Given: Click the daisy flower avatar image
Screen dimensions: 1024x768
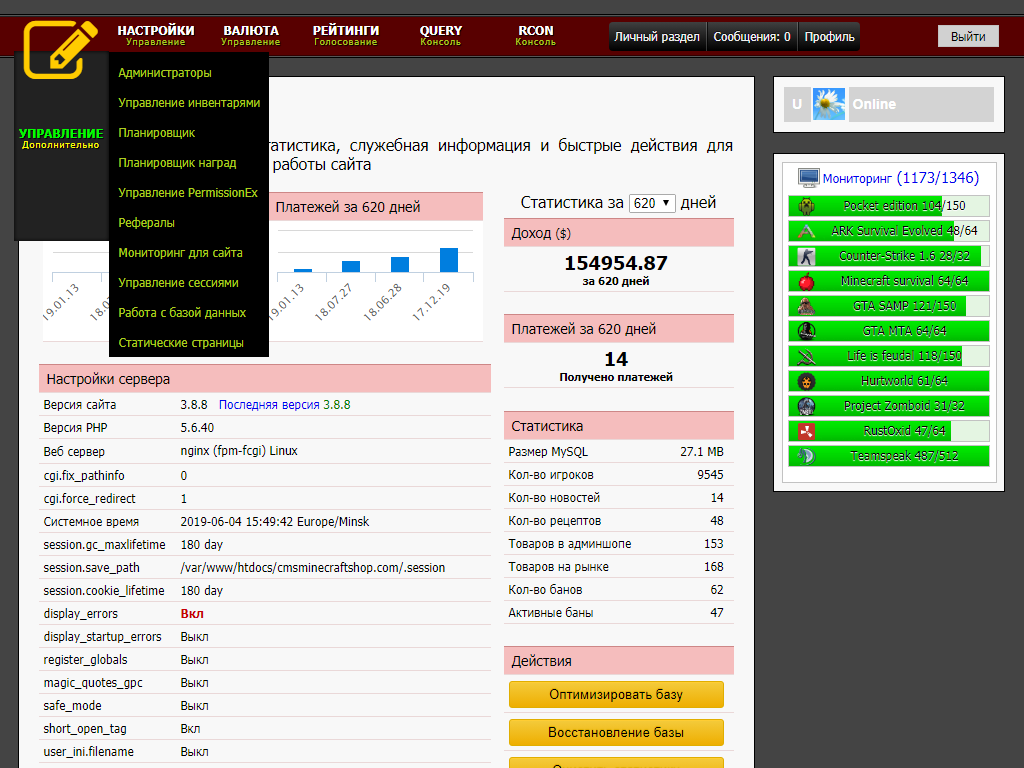Looking at the screenshot, I should pos(829,104).
